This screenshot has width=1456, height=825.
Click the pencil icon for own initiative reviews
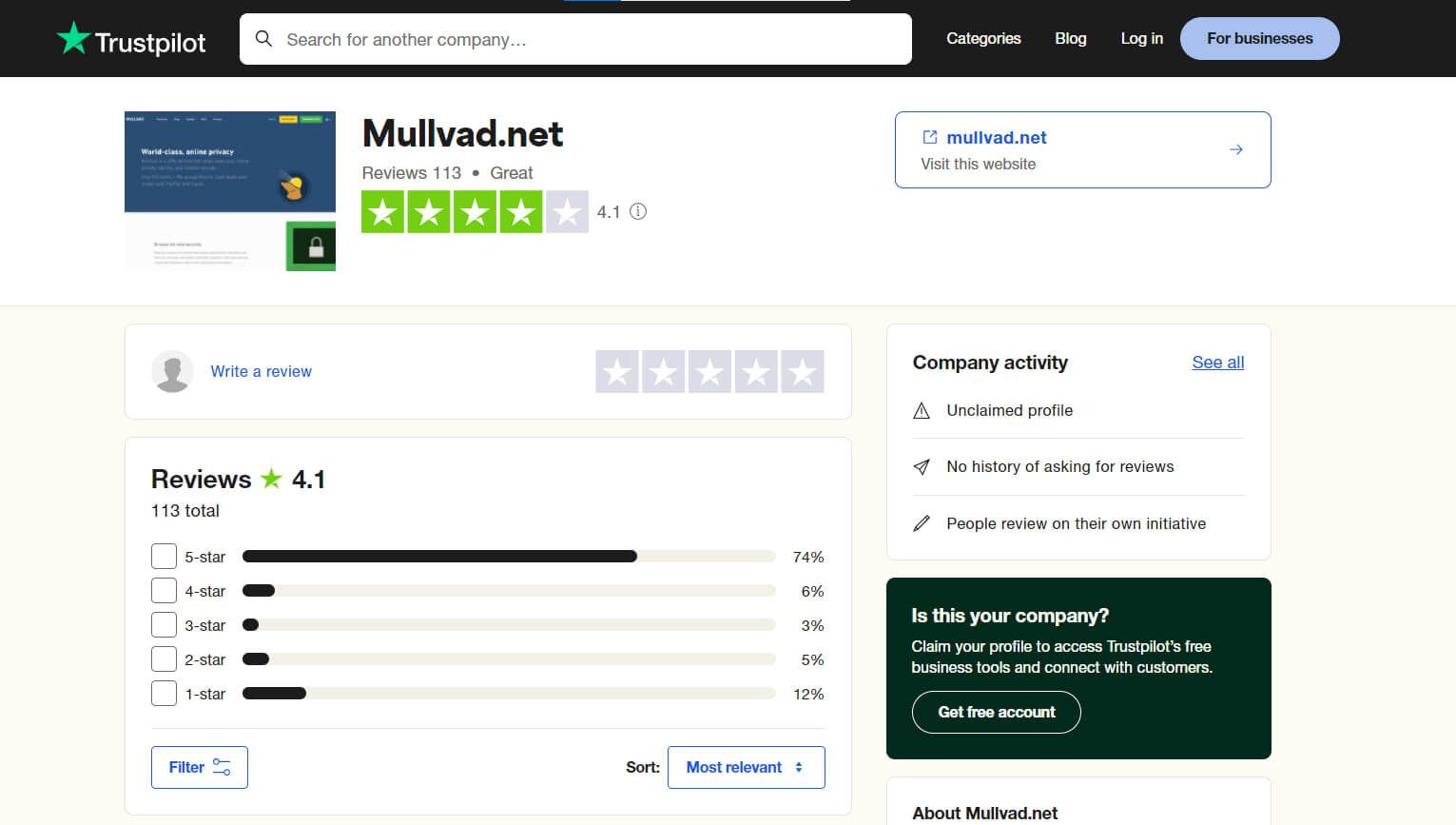tap(922, 523)
